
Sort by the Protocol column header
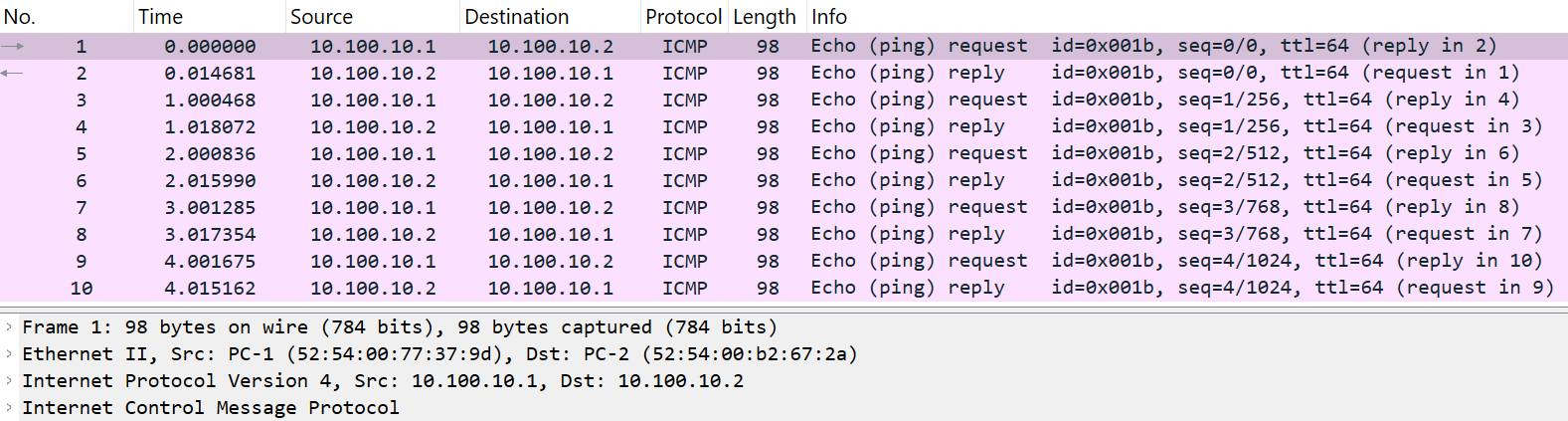(683, 17)
